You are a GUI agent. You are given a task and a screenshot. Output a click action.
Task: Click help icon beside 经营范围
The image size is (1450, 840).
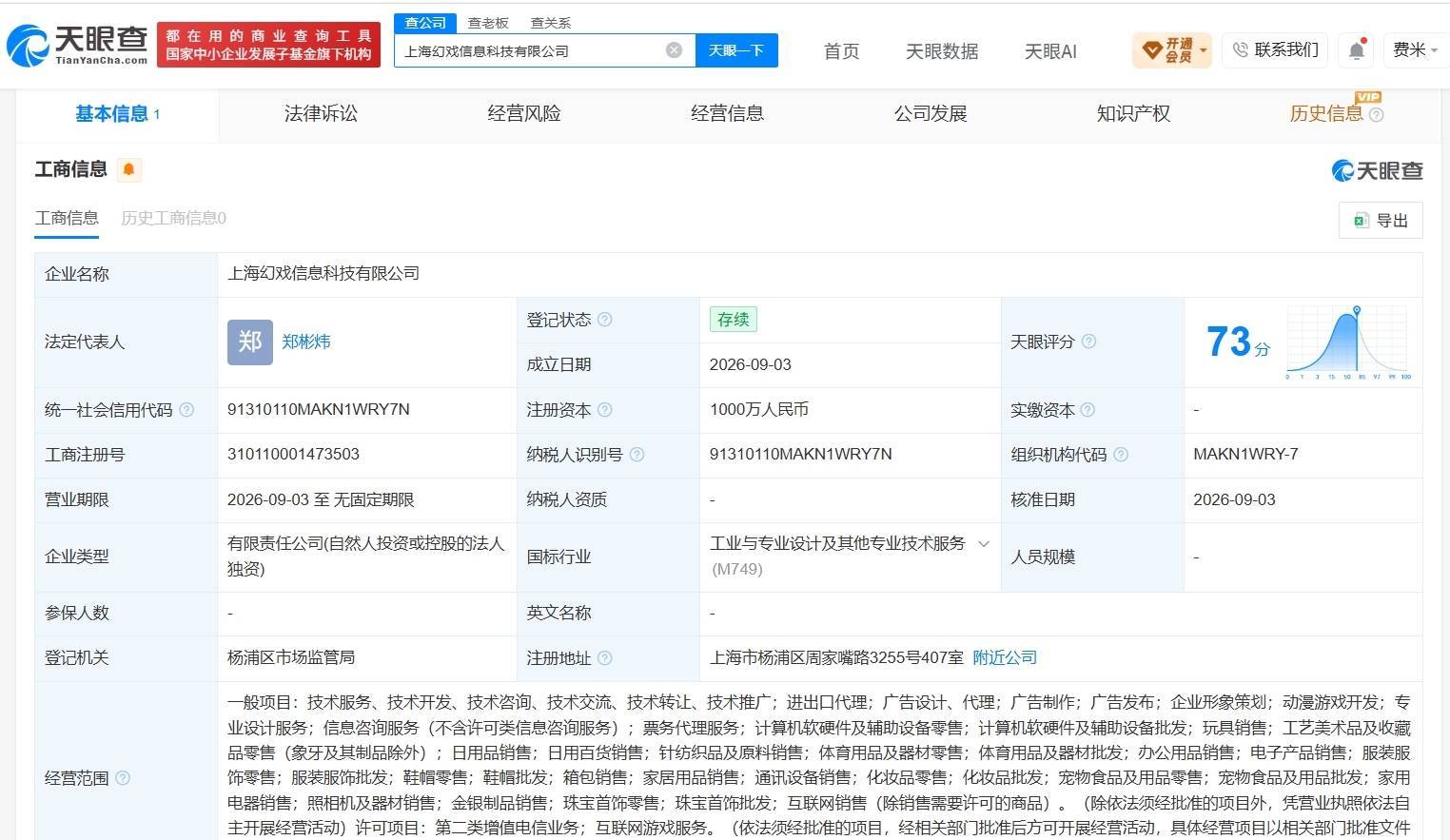pyautogui.click(x=123, y=778)
